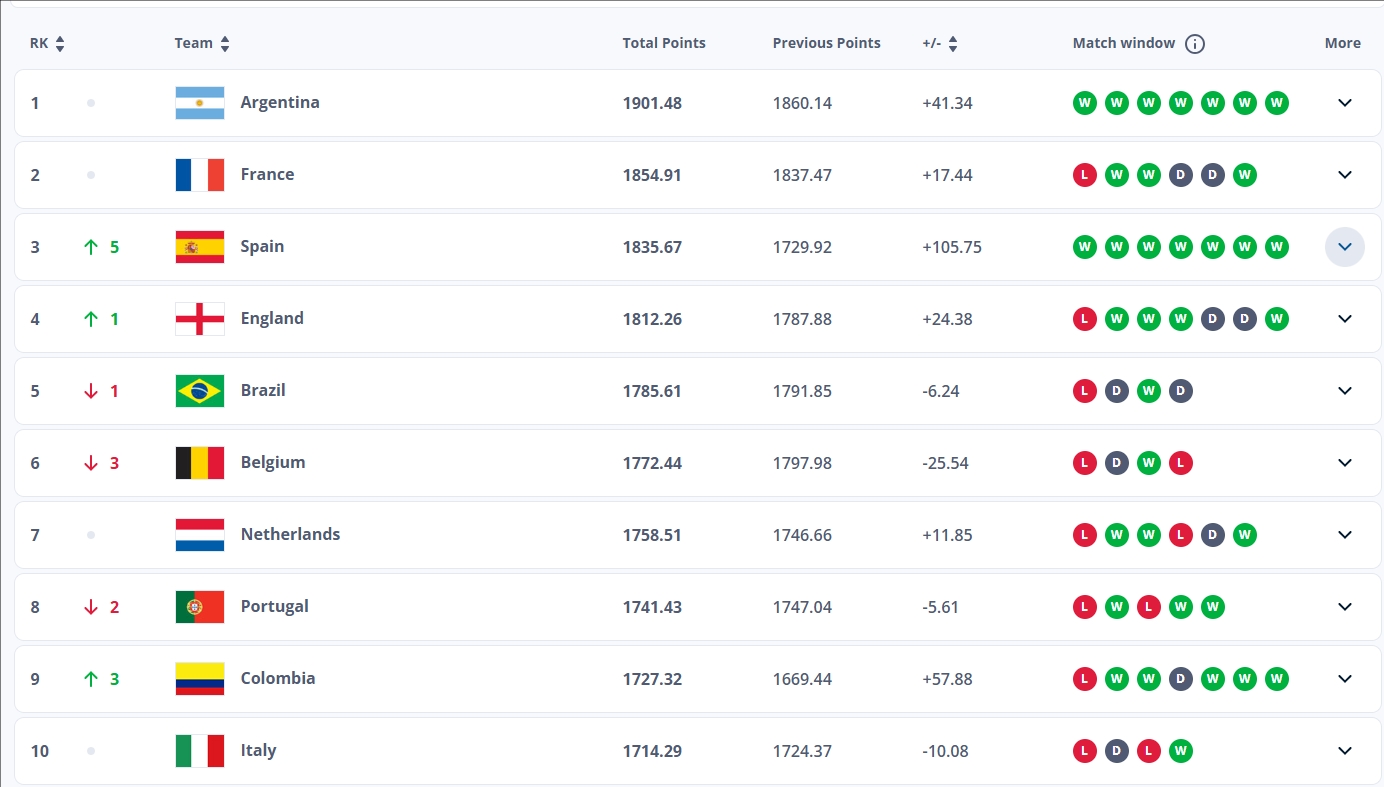Click France's previous points 1837.47
The image size is (1384, 787).
tap(802, 175)
